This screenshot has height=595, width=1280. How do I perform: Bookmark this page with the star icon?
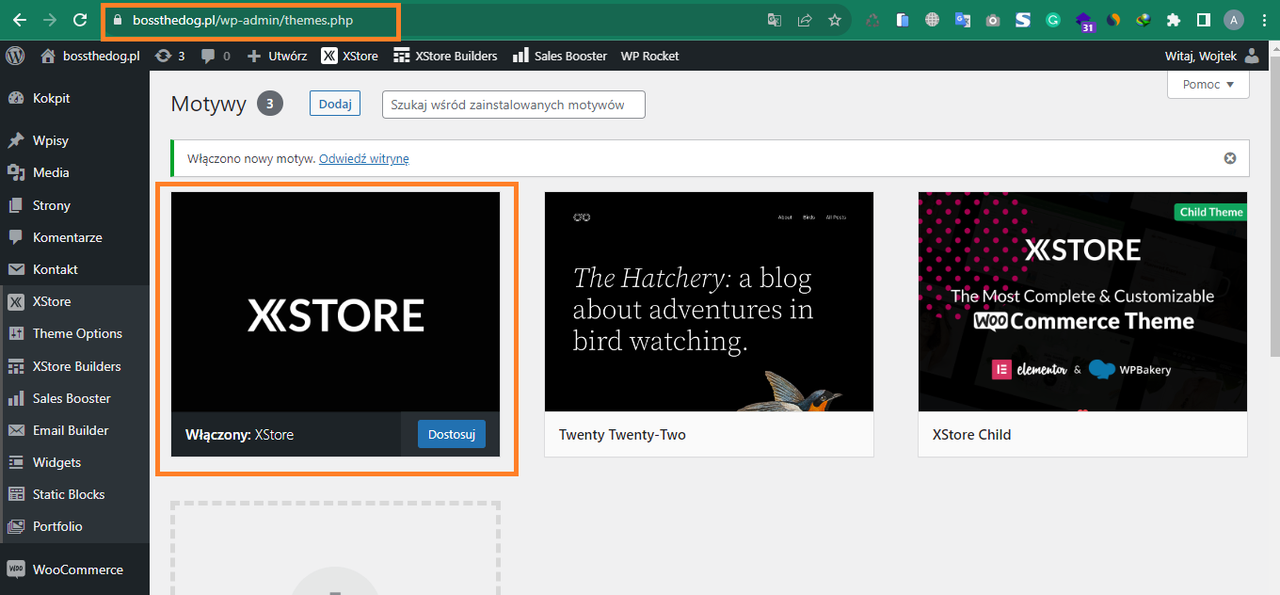[x=834, y=20]
